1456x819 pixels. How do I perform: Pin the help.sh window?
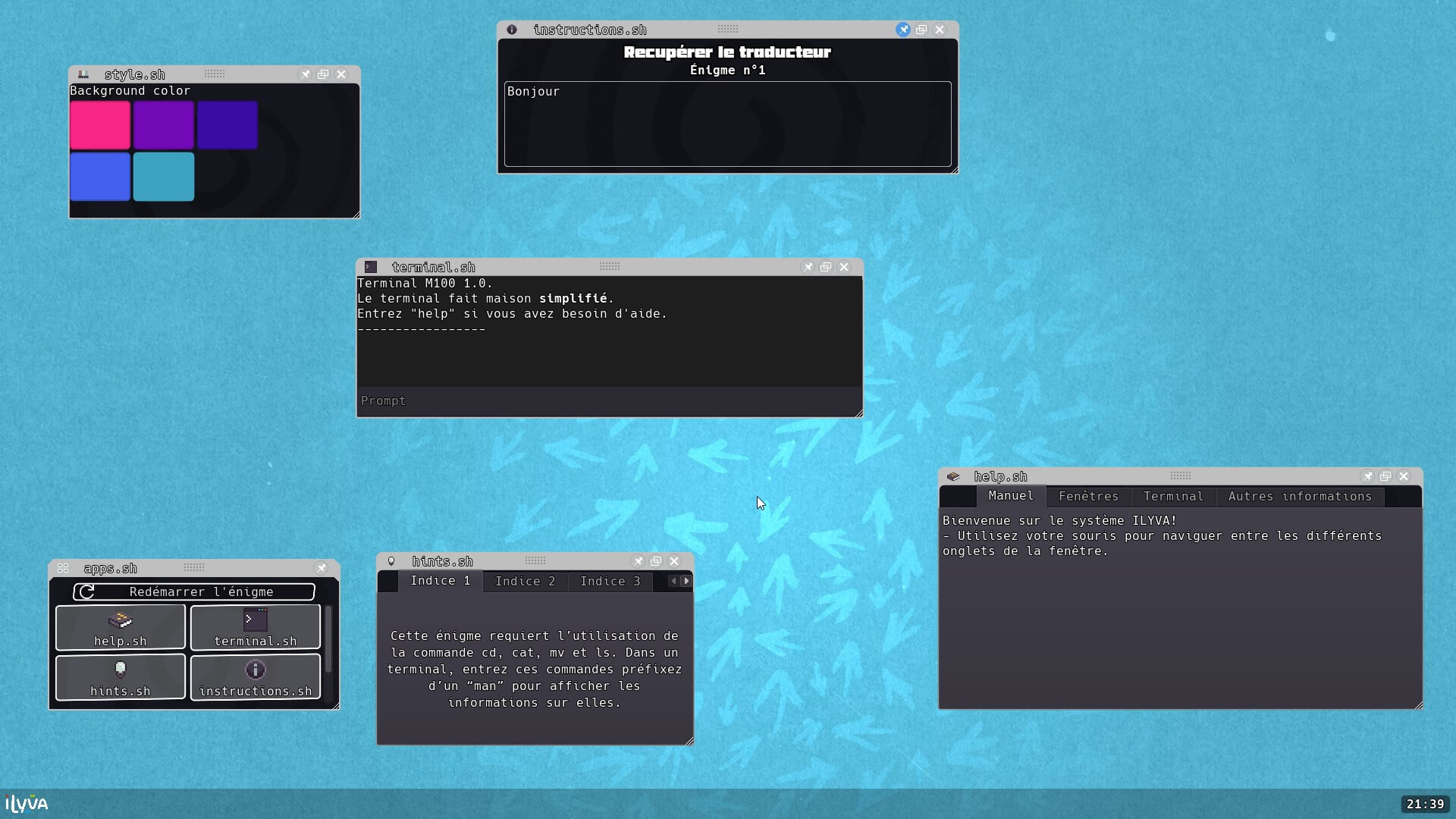point(1367,476)
